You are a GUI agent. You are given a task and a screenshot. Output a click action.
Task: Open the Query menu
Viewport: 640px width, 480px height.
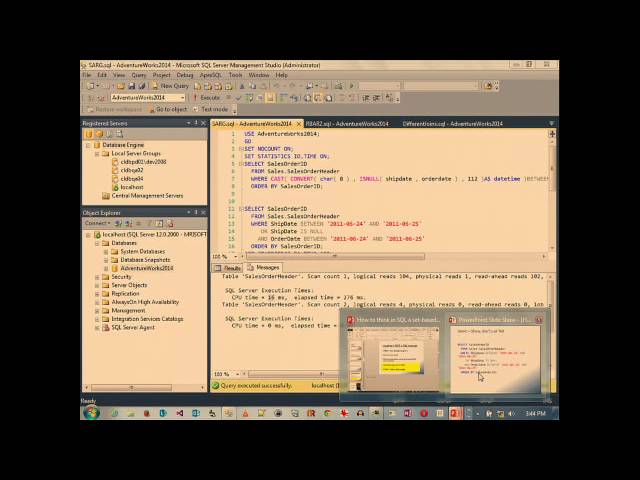(x=138, y=75)
